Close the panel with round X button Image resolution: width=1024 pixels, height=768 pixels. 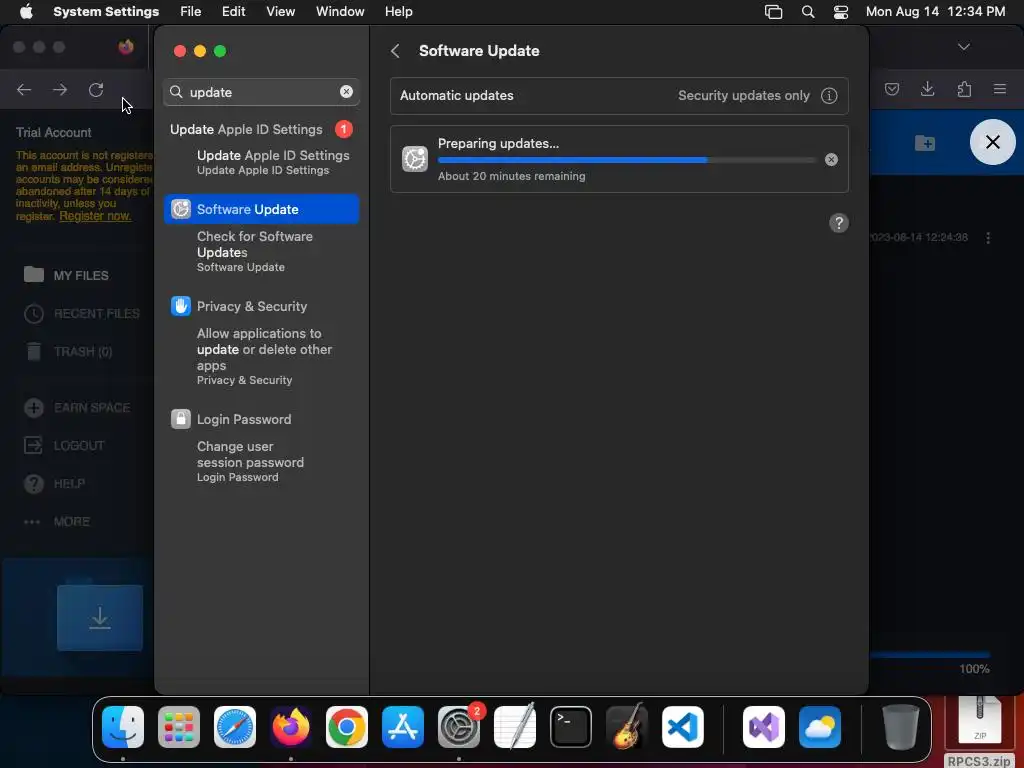click(x=993, y=142)
